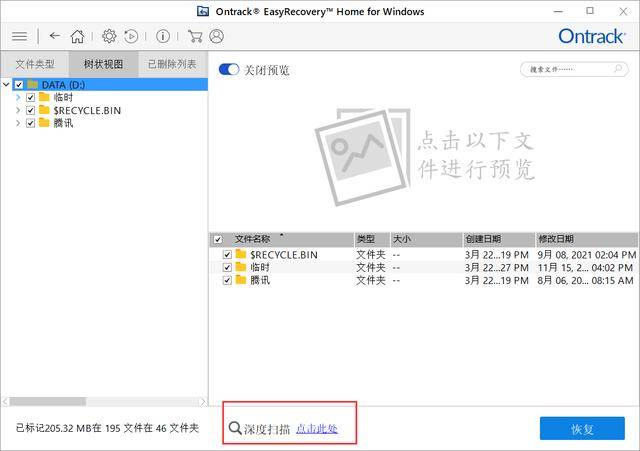Uncheck $RECYCLE.BIN checkbox in file list
The image size is (640, 451).
click(x=227, y=255)
